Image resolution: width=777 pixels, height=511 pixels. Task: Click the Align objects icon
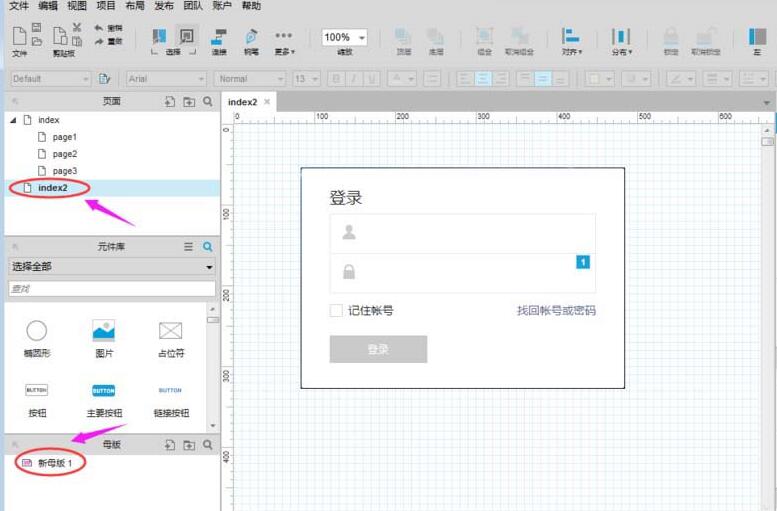pyautogui.click(x=571, y=36)
